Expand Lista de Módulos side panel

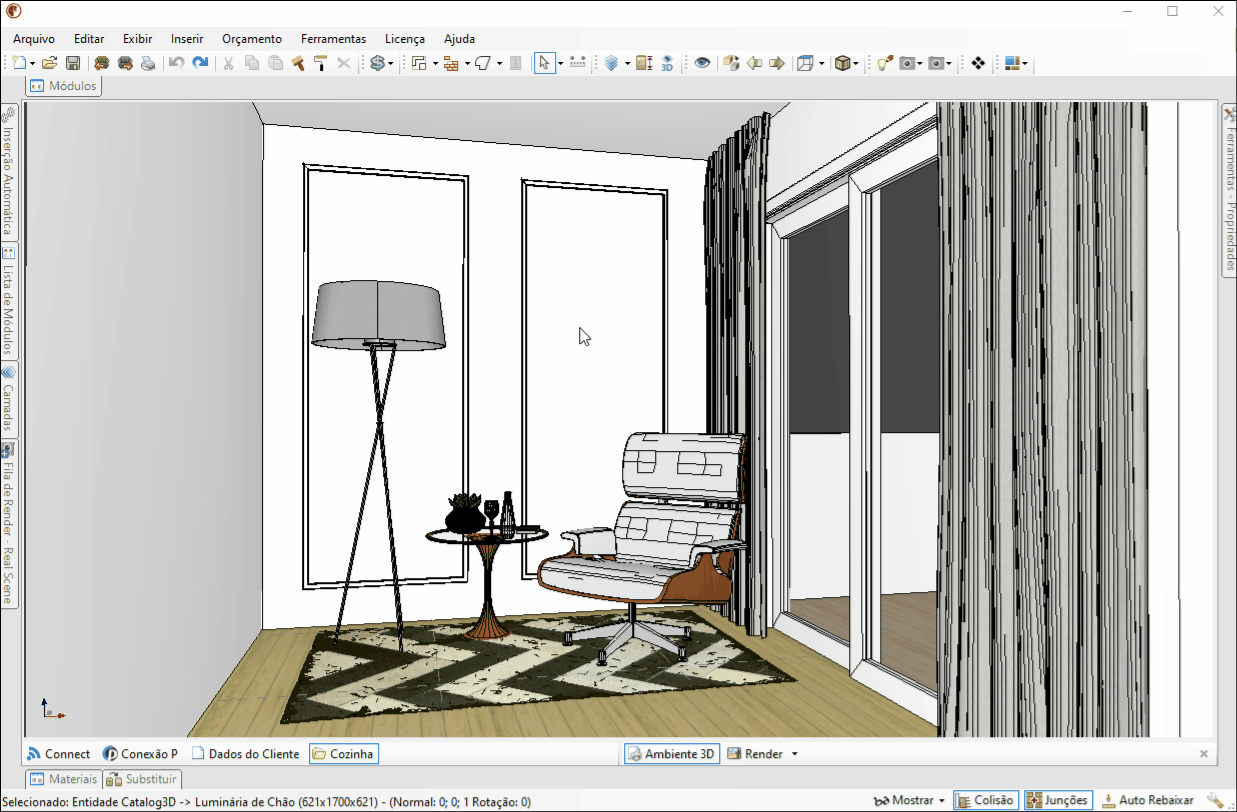[8, 301]
